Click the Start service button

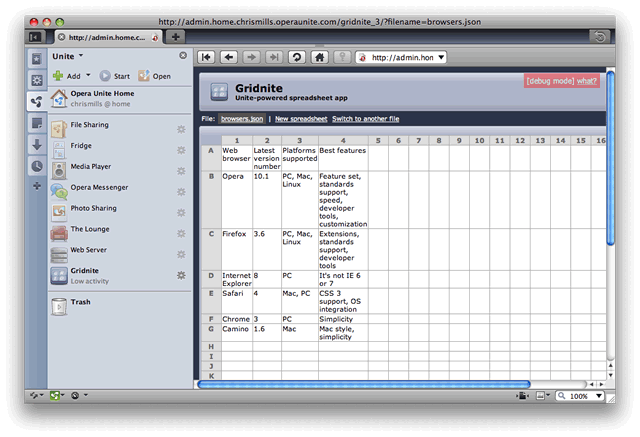tap(115, 76)
